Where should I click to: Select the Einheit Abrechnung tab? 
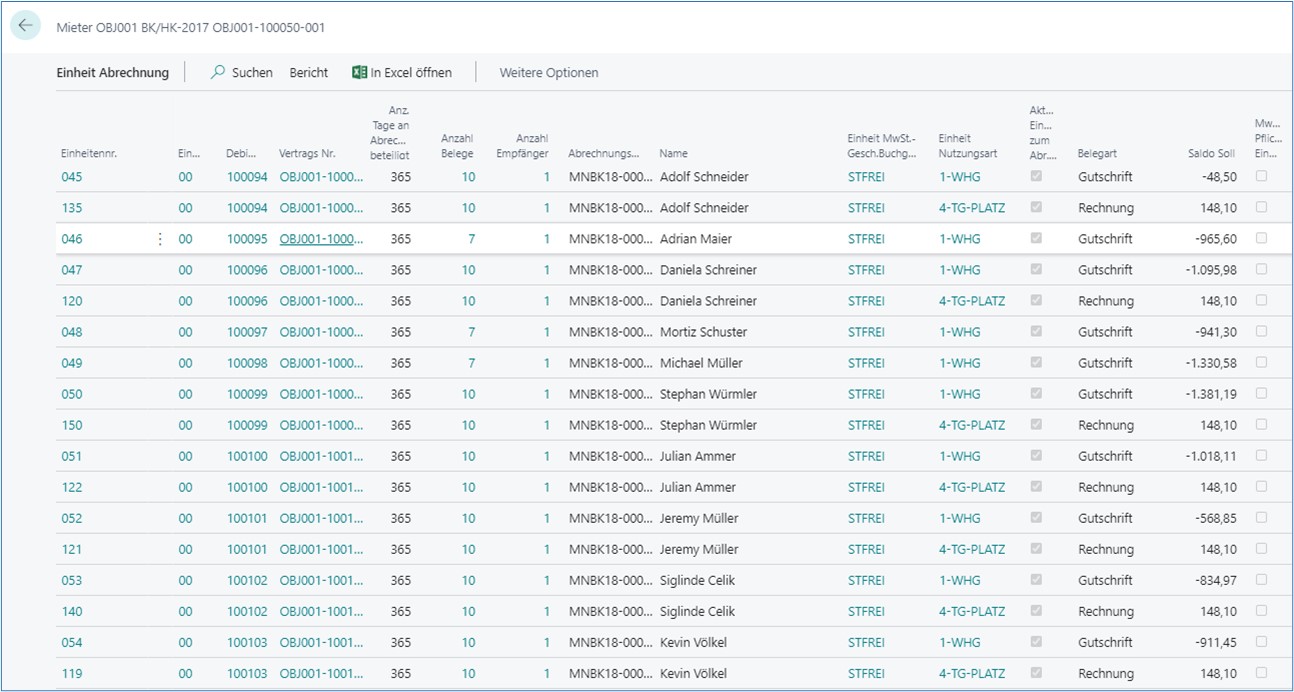coord(112,72)
